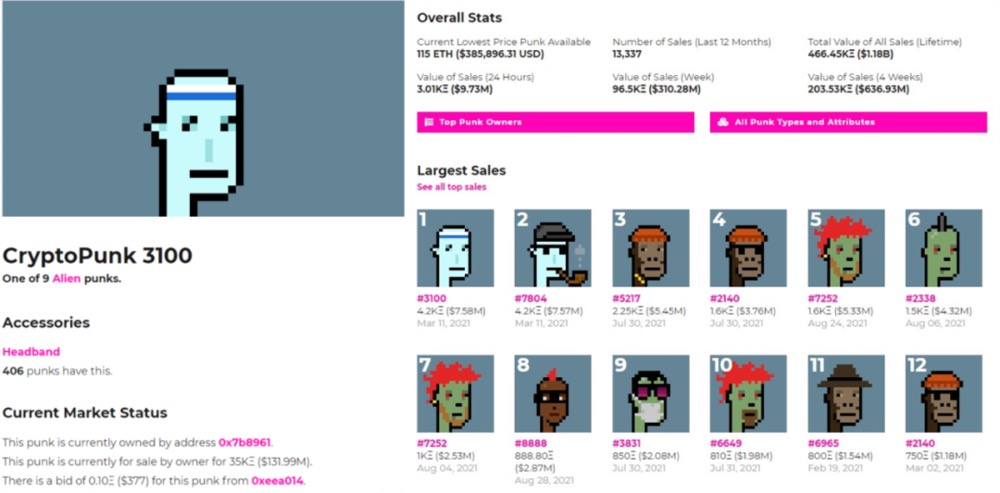The height and width of the screenshot is (493, 1000).
Task: Open the #7804 punk link
Action: [530, 298]
